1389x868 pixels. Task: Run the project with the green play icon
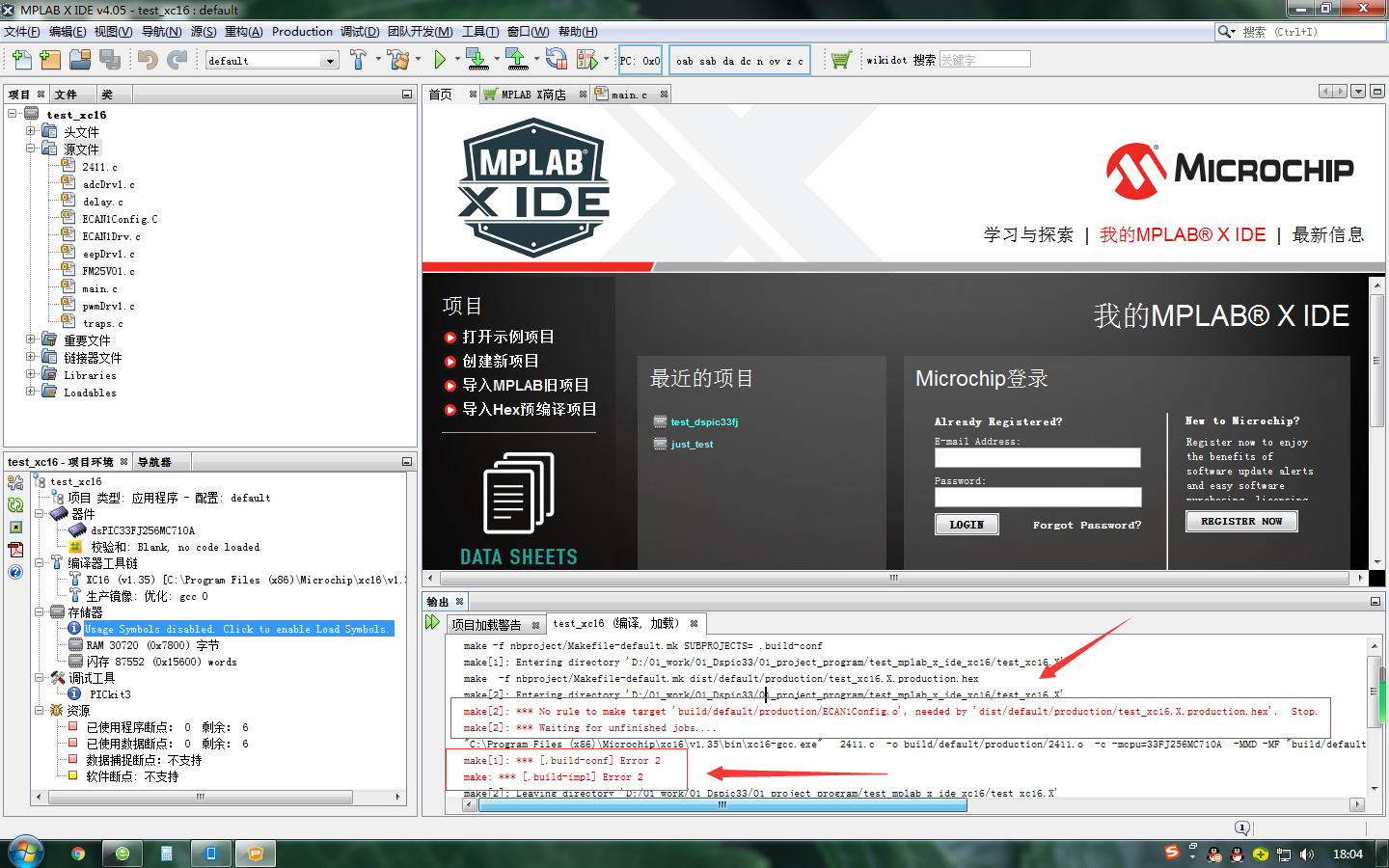[440, 60]
